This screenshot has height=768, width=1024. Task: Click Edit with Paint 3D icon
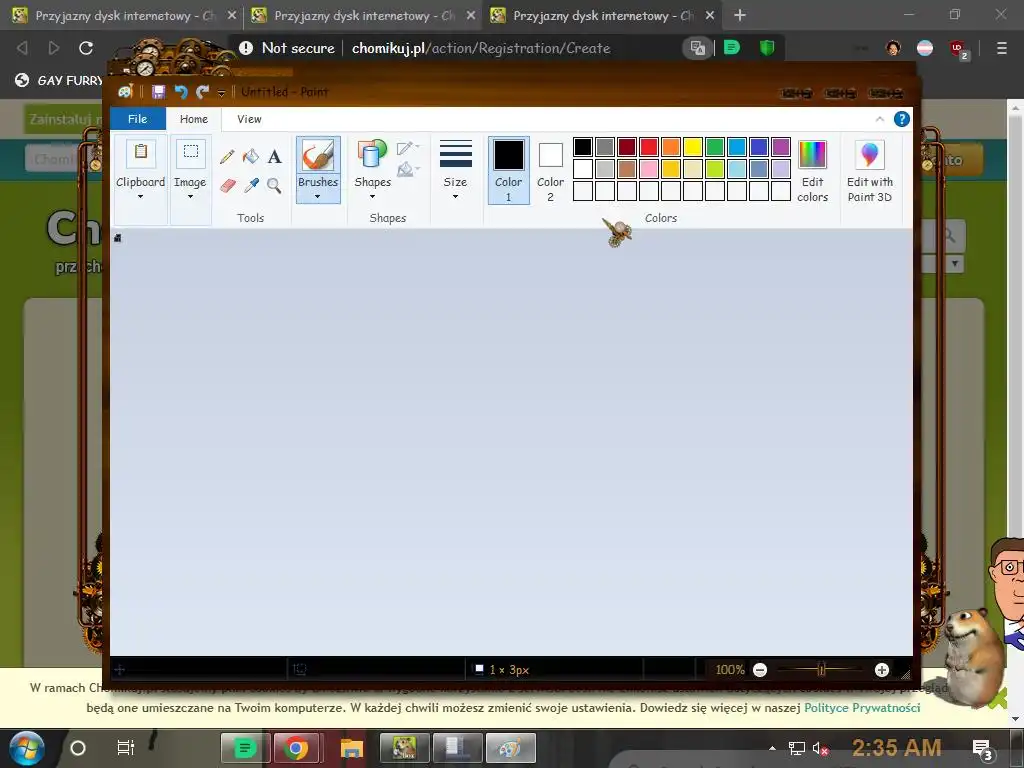pyautogui.click(x=869, y=155)
